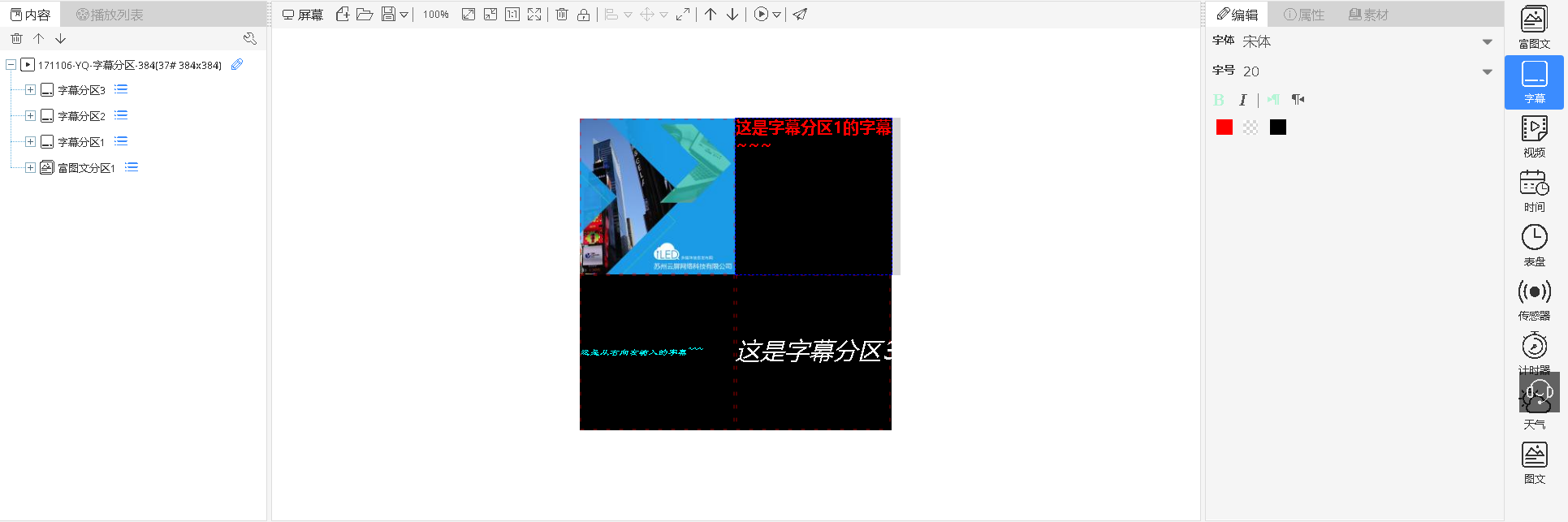Click the diagonal stretch-resize icon
1568x522 pixels.
click(683, 14)
